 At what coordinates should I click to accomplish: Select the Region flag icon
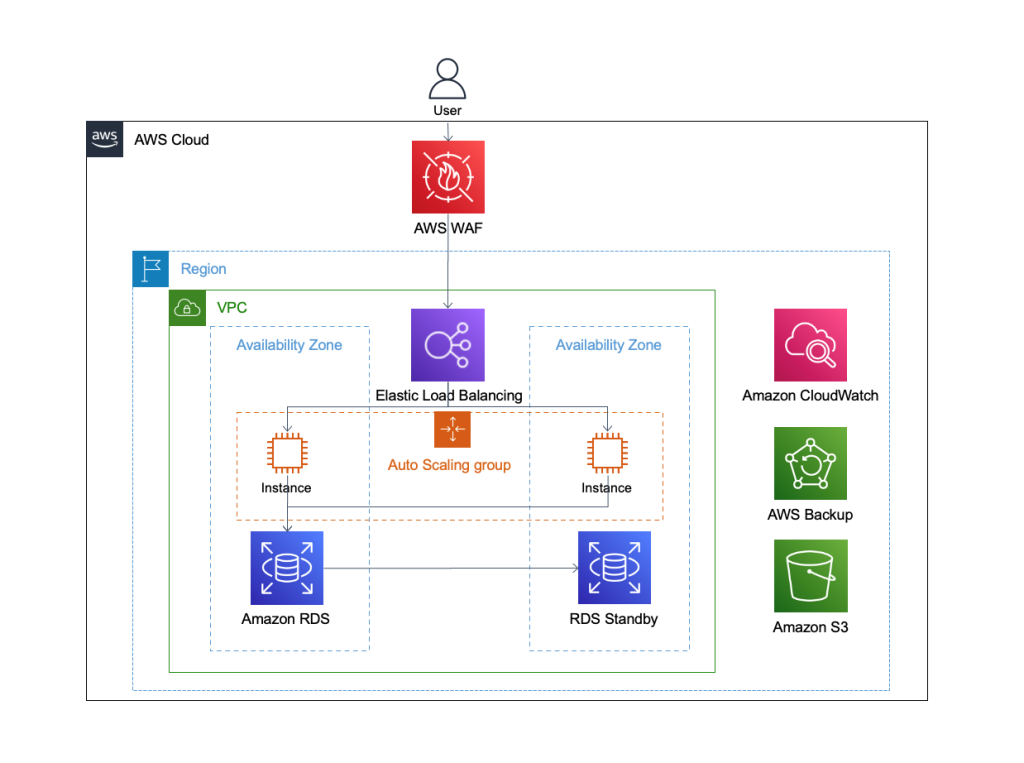click(x=151, y=269)
